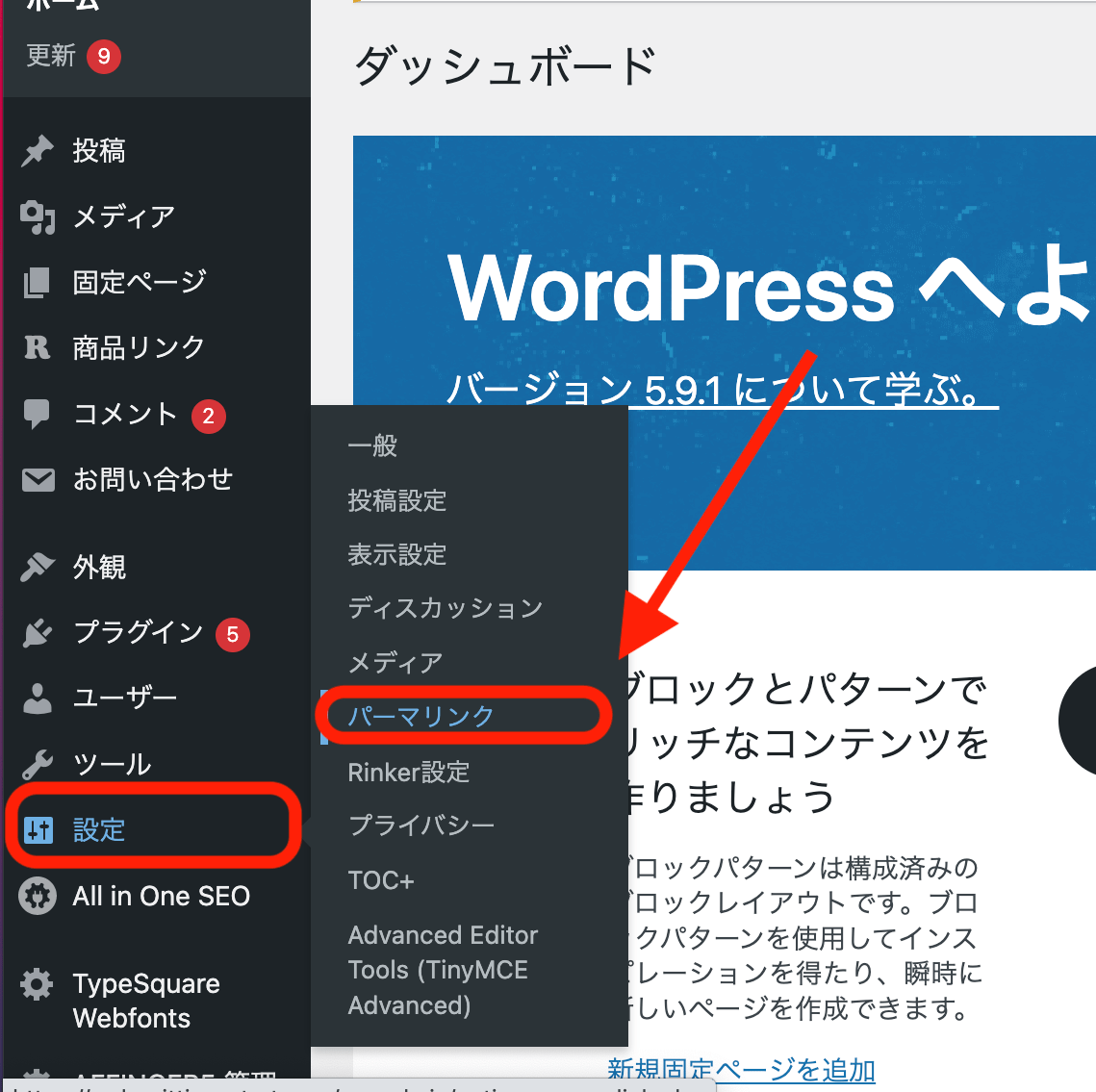Image resolution: width=1096 pixels, height=1092 pixels.
Task: Open the TypeSquare Webfonts menu
Action: pyautogui.click(x=146, y=1002)
